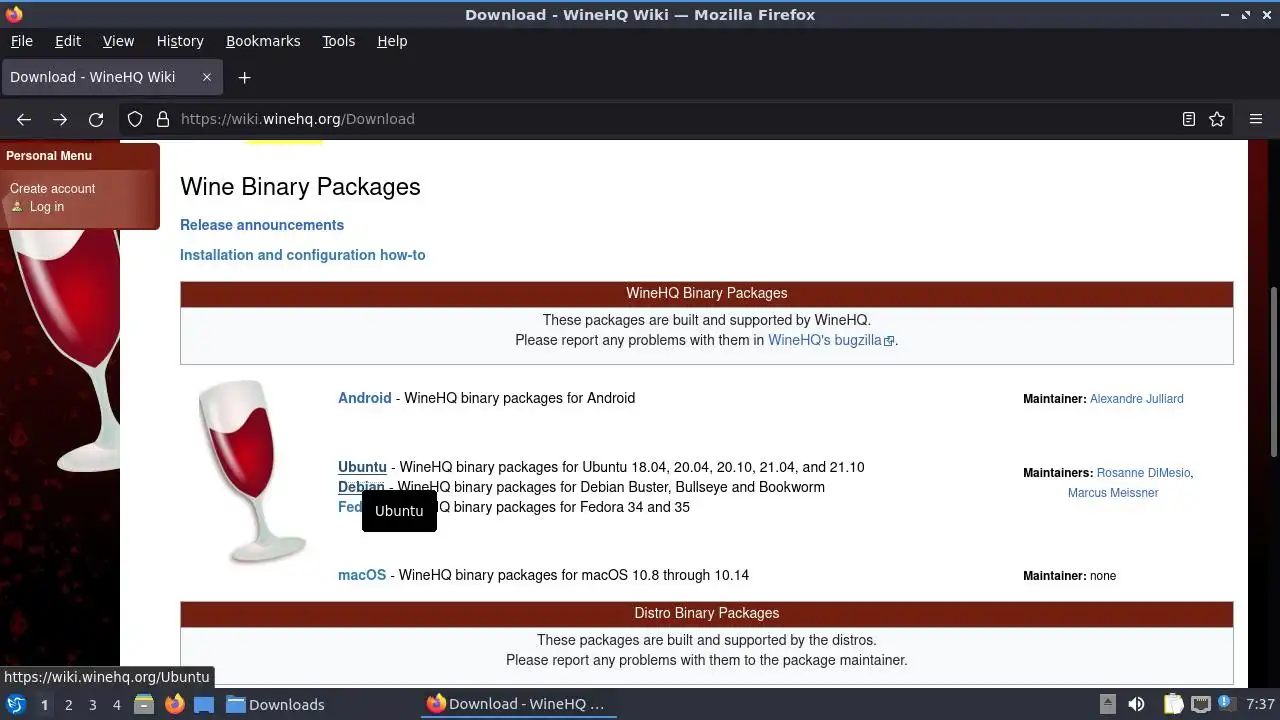This screenshot has height=720, width=1280.
Task: Follow the Create account link
Action: coord(52,188)
